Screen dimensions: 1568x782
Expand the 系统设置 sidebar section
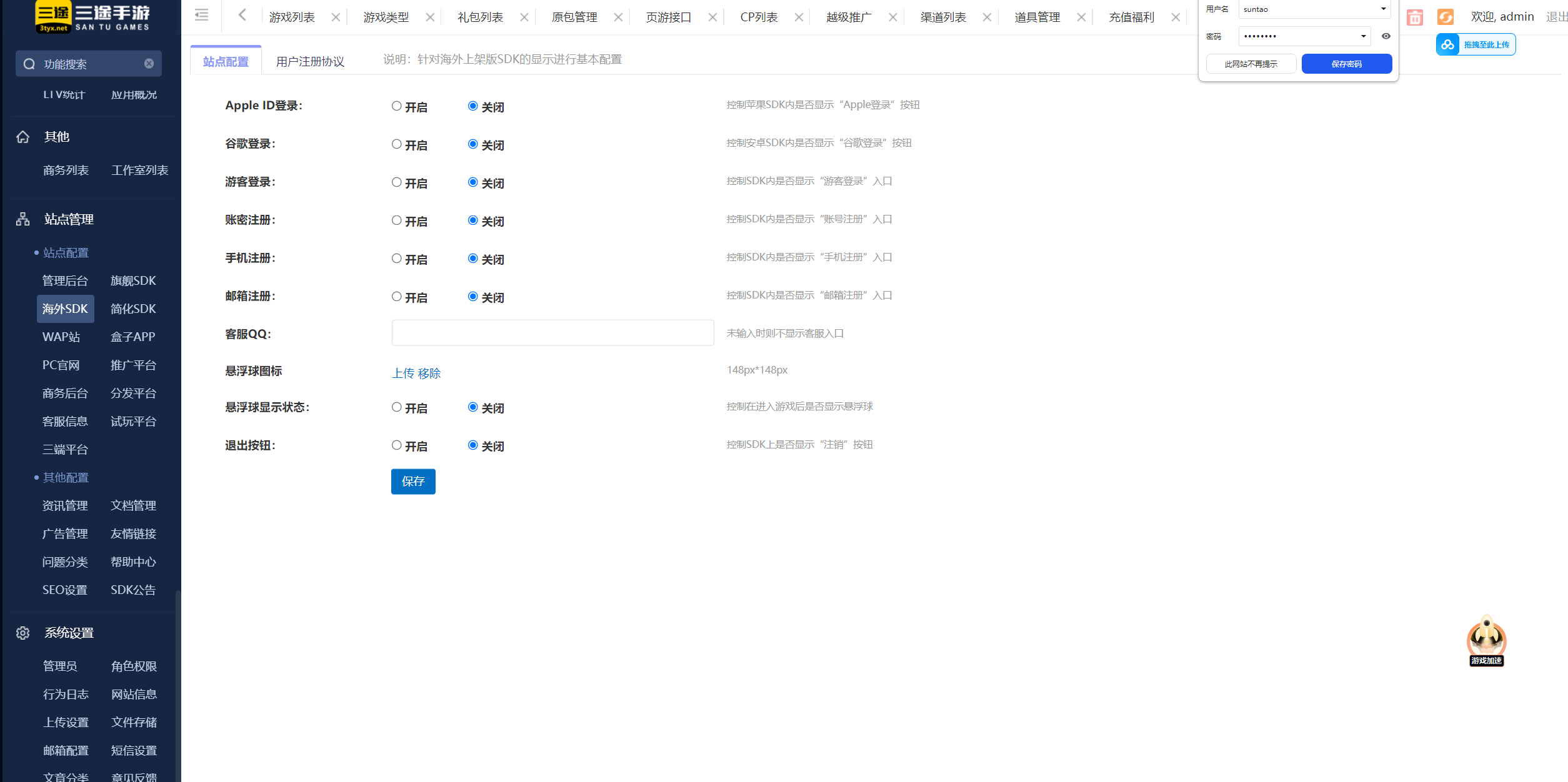pyautogui.click(x=69, y=633)
